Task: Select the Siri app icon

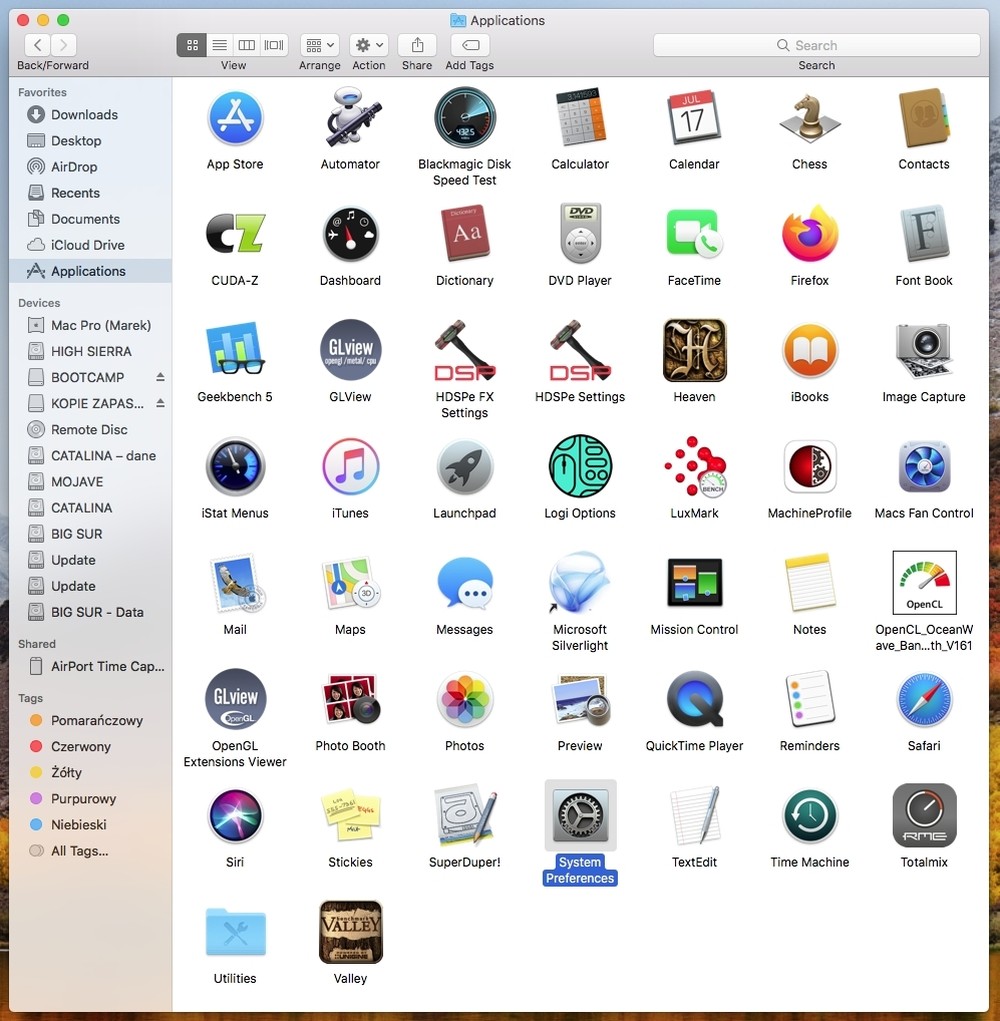Action: pos(235,815)
